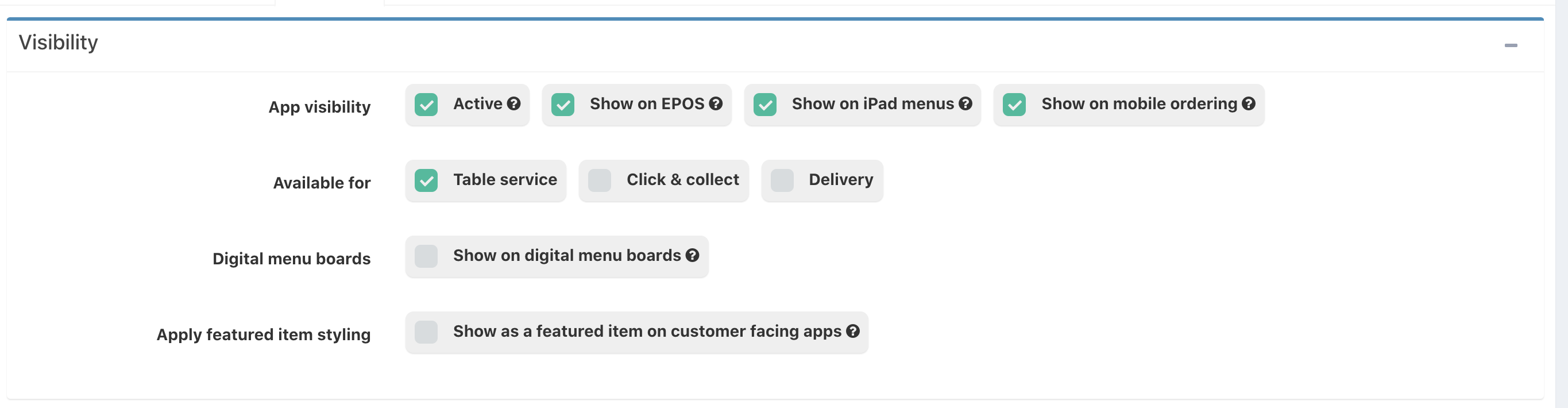
Task: Click the Available for row label
Action: [x=322, y=183]
